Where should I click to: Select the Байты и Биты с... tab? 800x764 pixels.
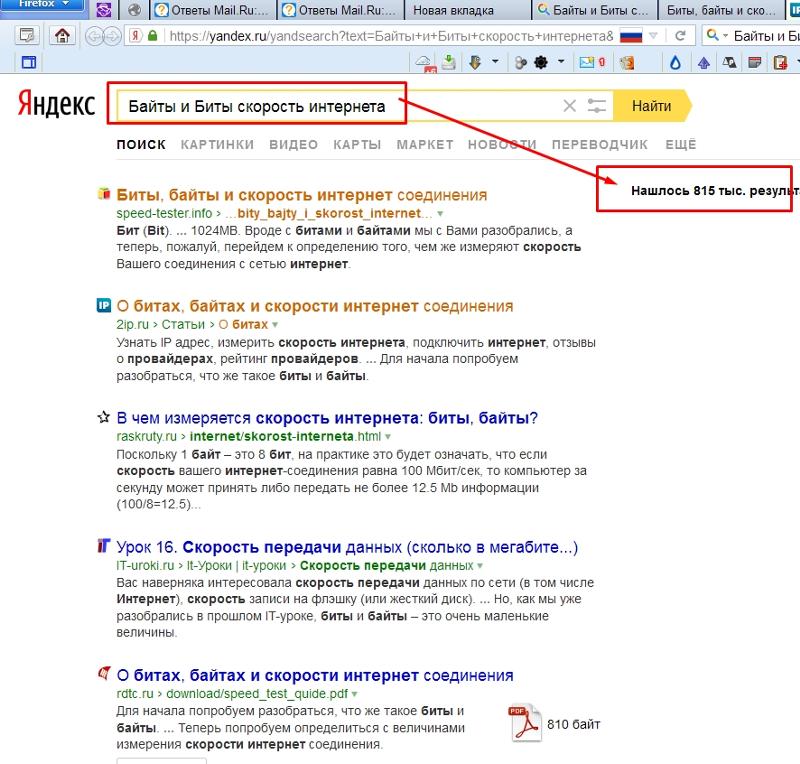point(594,10)
